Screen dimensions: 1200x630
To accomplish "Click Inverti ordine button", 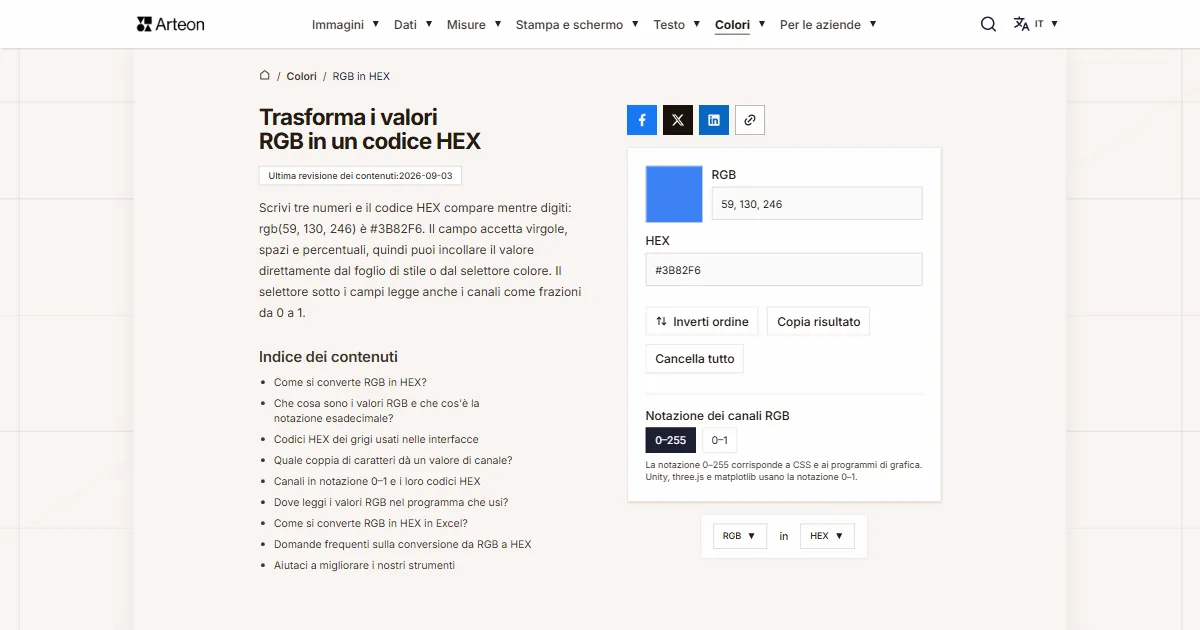I will click(x=702, y=322).
